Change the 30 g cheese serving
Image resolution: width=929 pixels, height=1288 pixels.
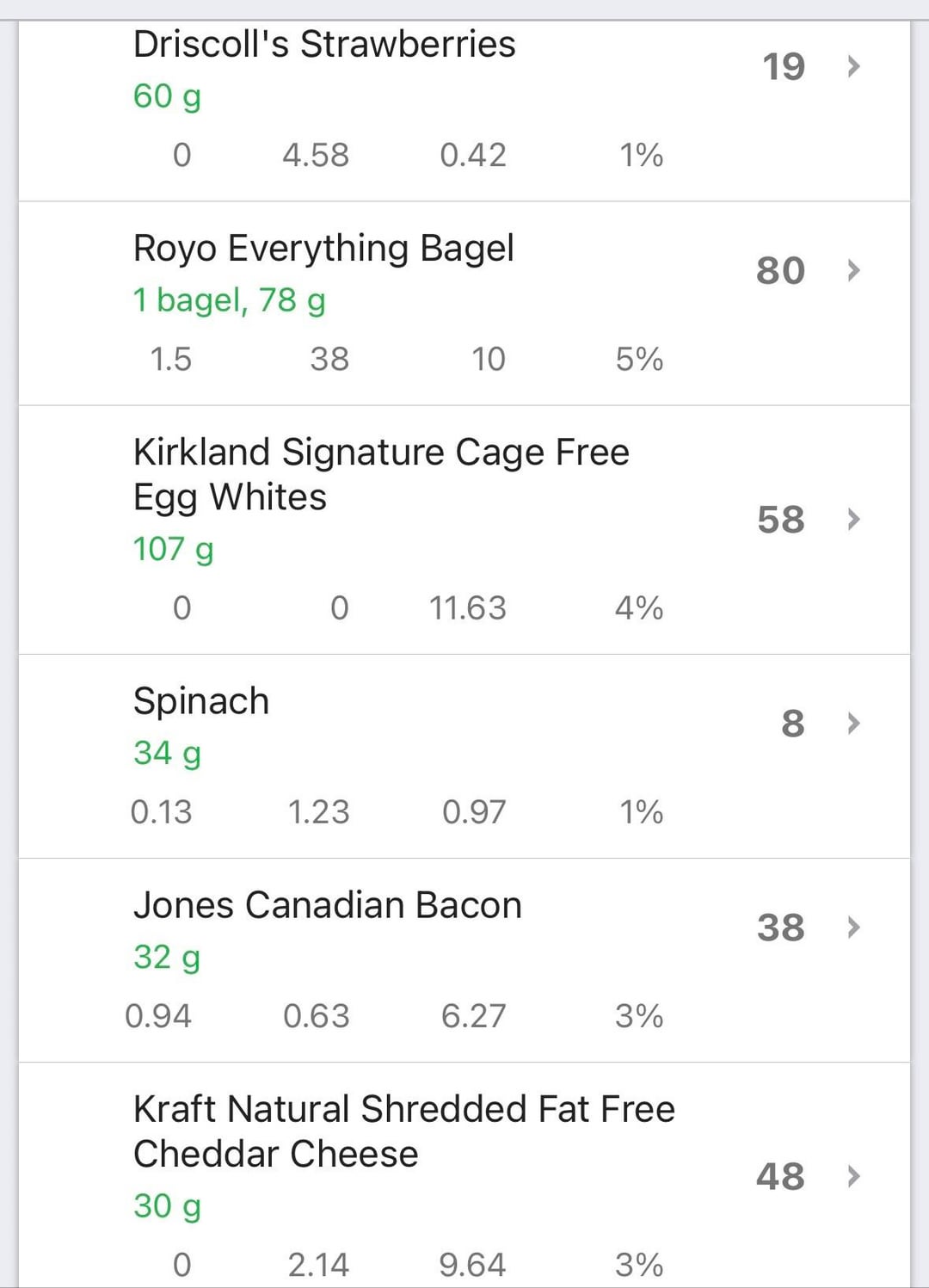point(167,1206)
